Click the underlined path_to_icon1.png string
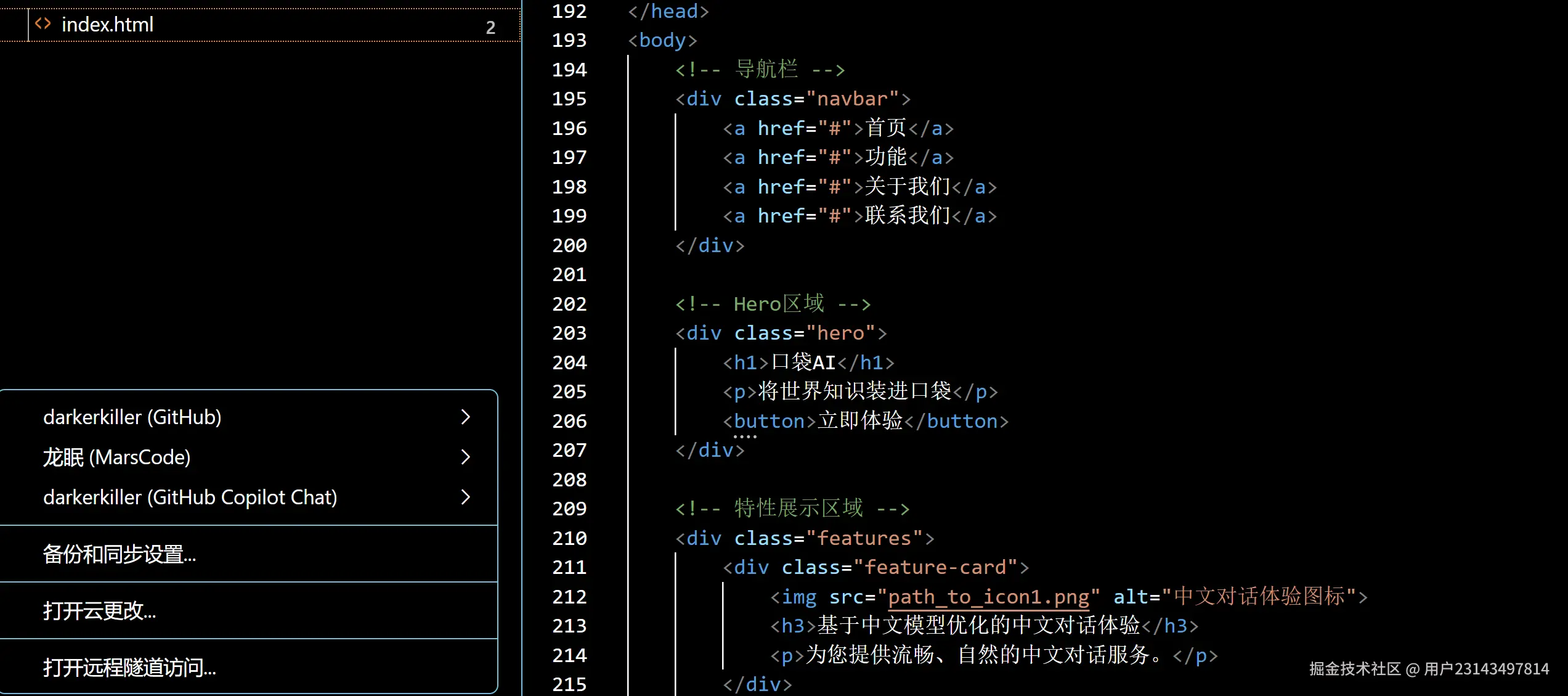1568x696 pixels. 987,597
